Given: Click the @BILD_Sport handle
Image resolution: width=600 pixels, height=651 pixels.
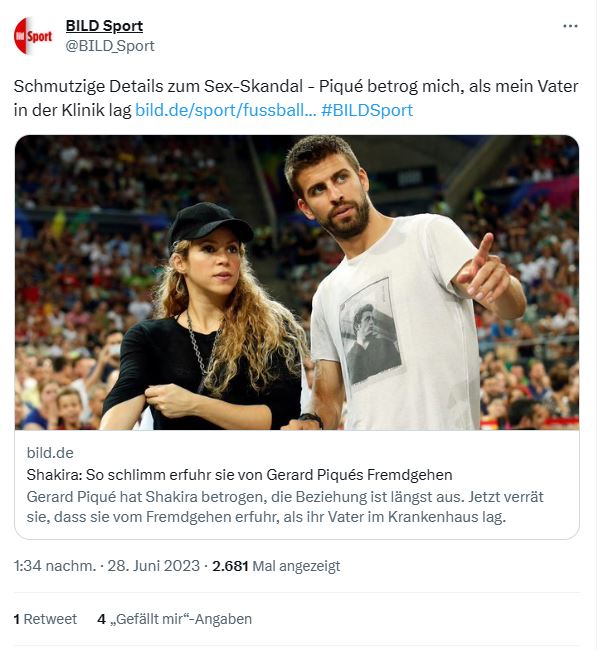Looking at the screenshot, I should point(110,45).
